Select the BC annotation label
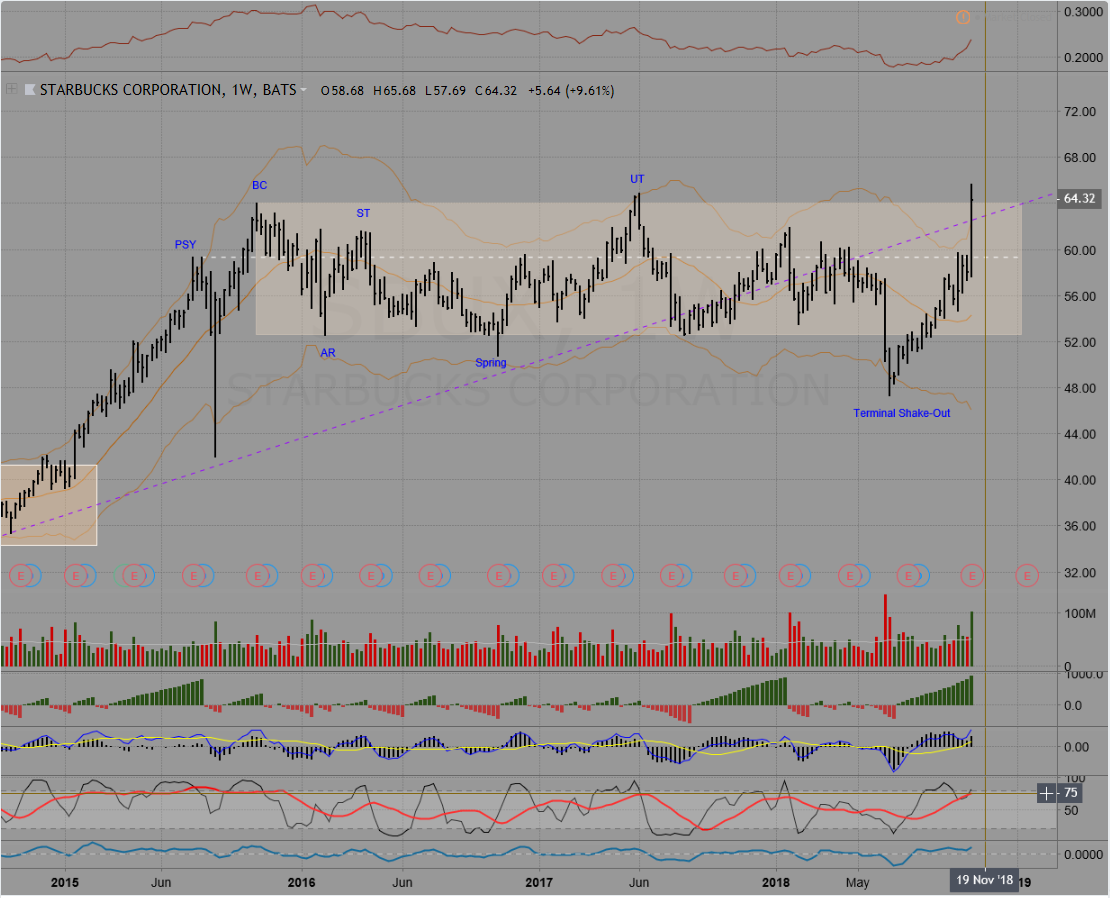1110x898 pixels. click(259, 185)
